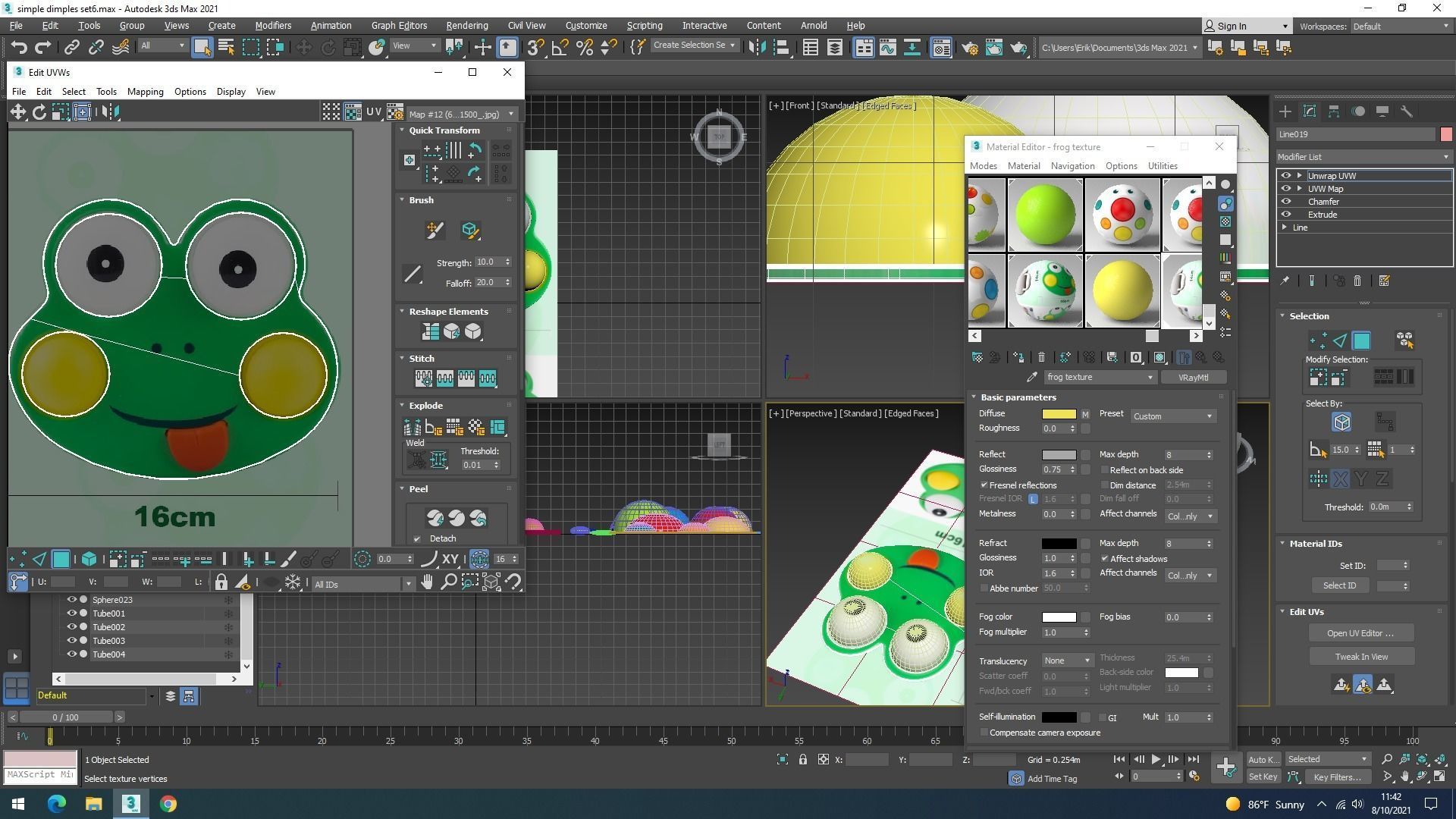
Task: Open the Render Setup teapot icon
Action: point(970,48)
